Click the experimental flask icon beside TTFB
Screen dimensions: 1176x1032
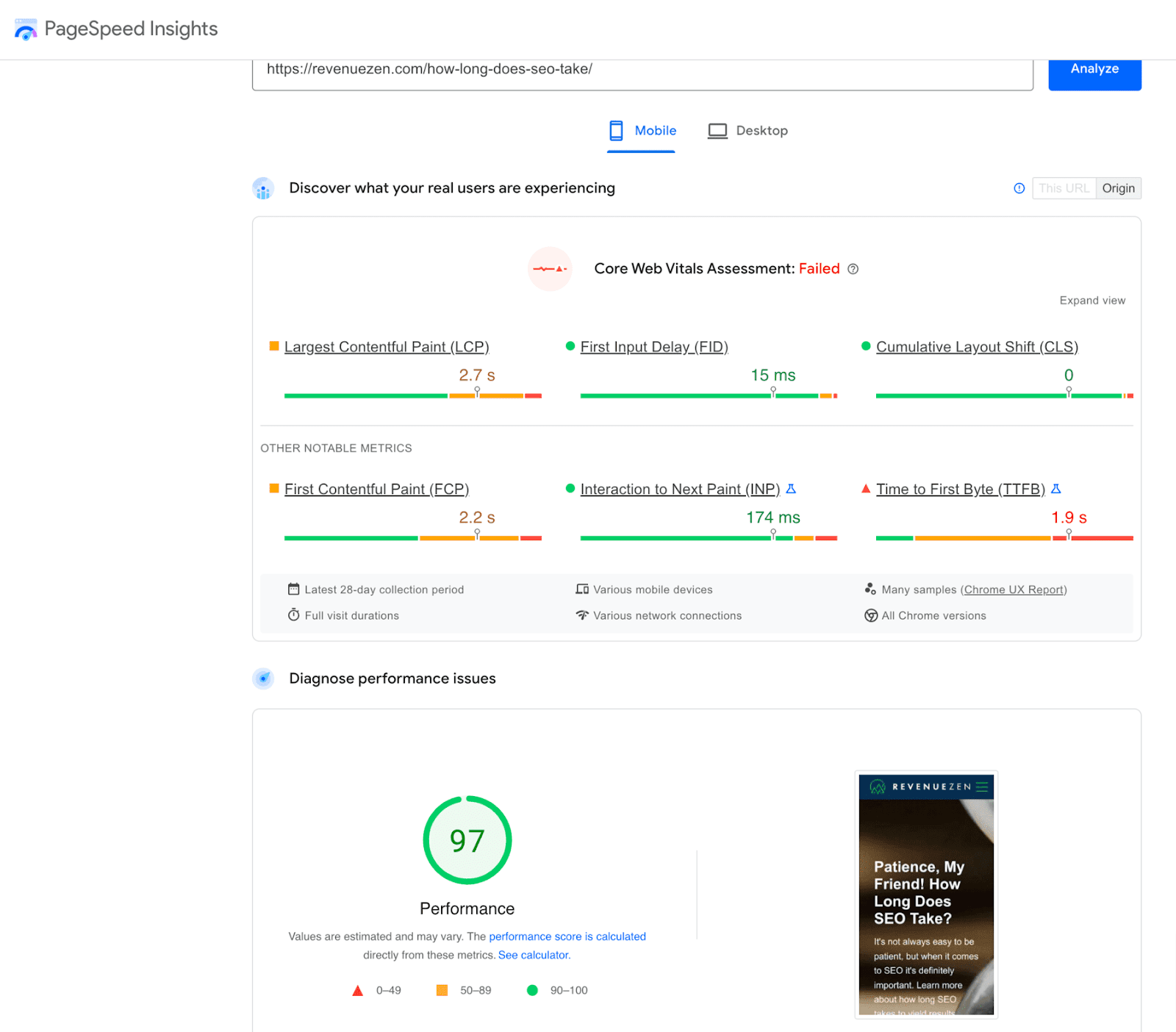1056,489
